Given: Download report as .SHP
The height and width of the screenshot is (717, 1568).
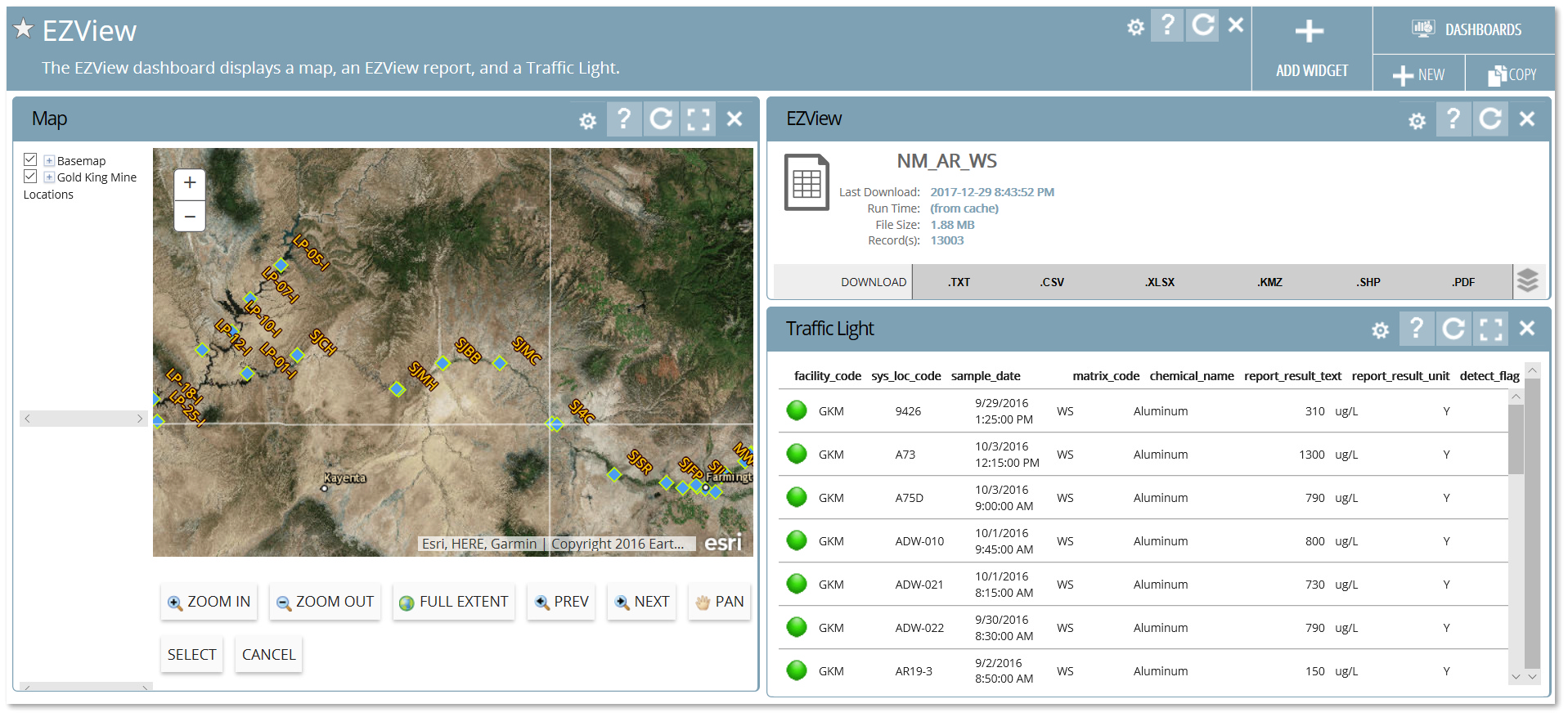Looking at the screenshot, I should tap(1368, 282).
